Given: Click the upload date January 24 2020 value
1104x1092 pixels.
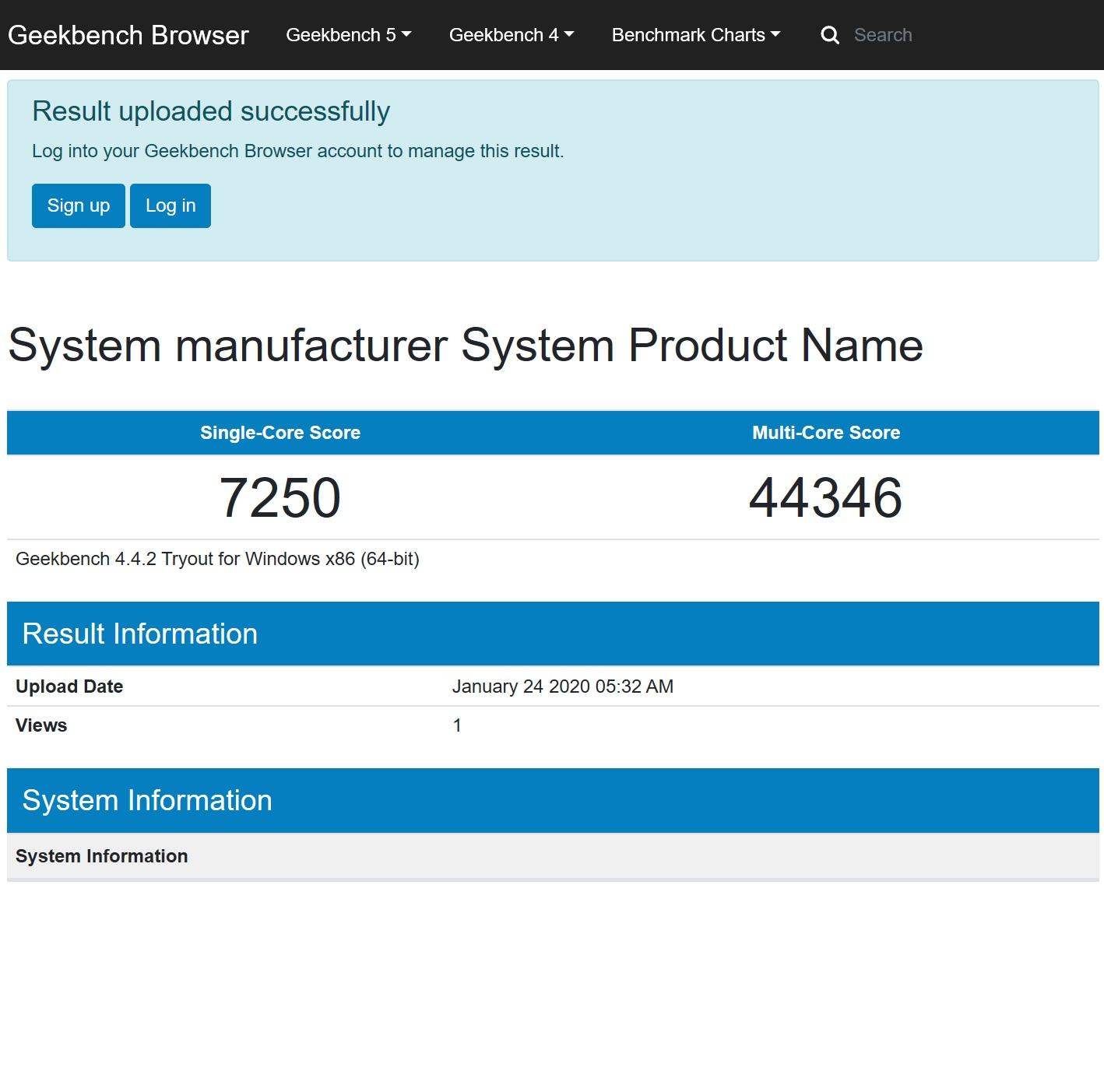Looking at the screenshot, I should [x=563, y=686].
